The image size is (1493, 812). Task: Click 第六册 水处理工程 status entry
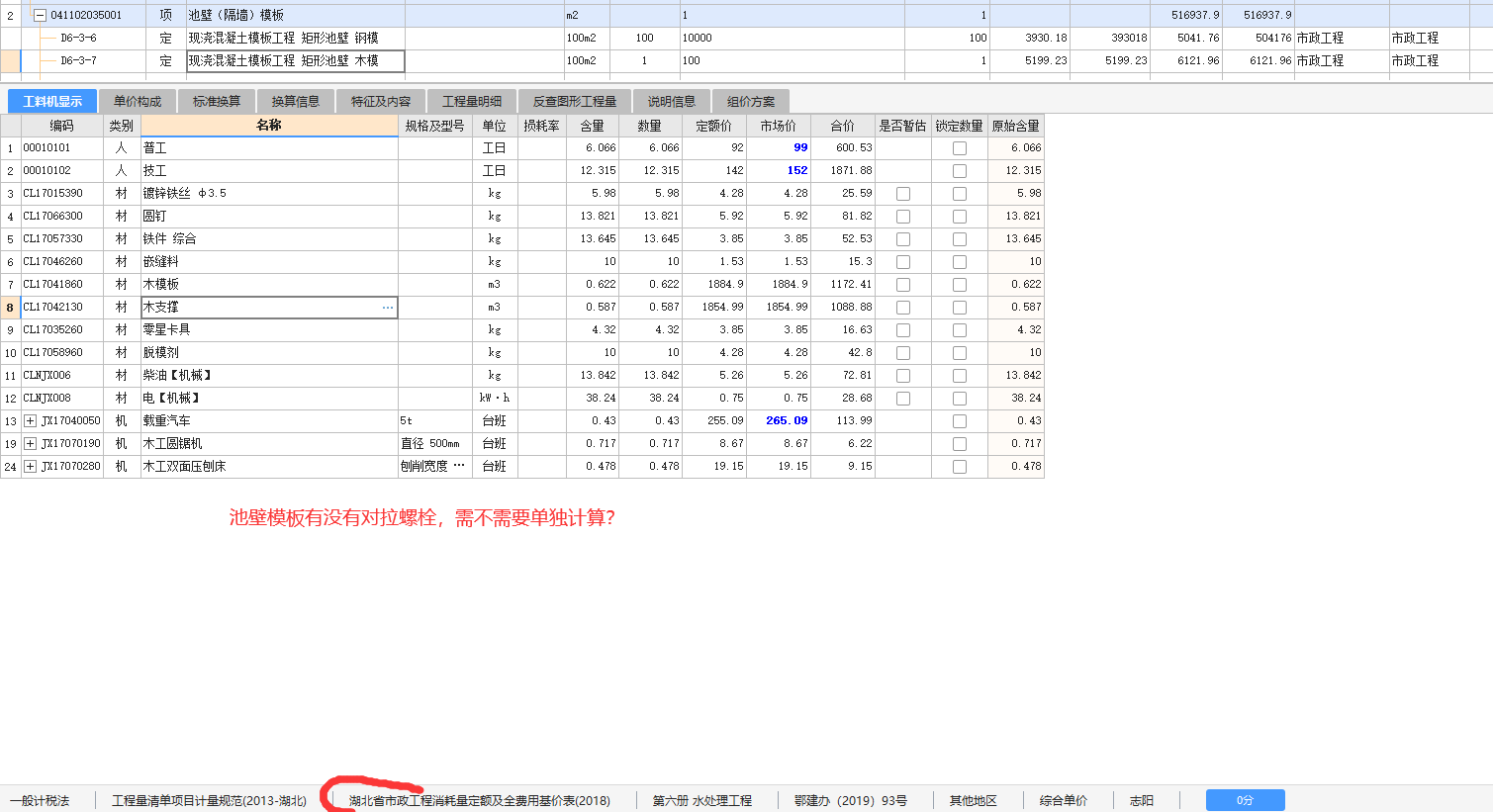[702, 801]
